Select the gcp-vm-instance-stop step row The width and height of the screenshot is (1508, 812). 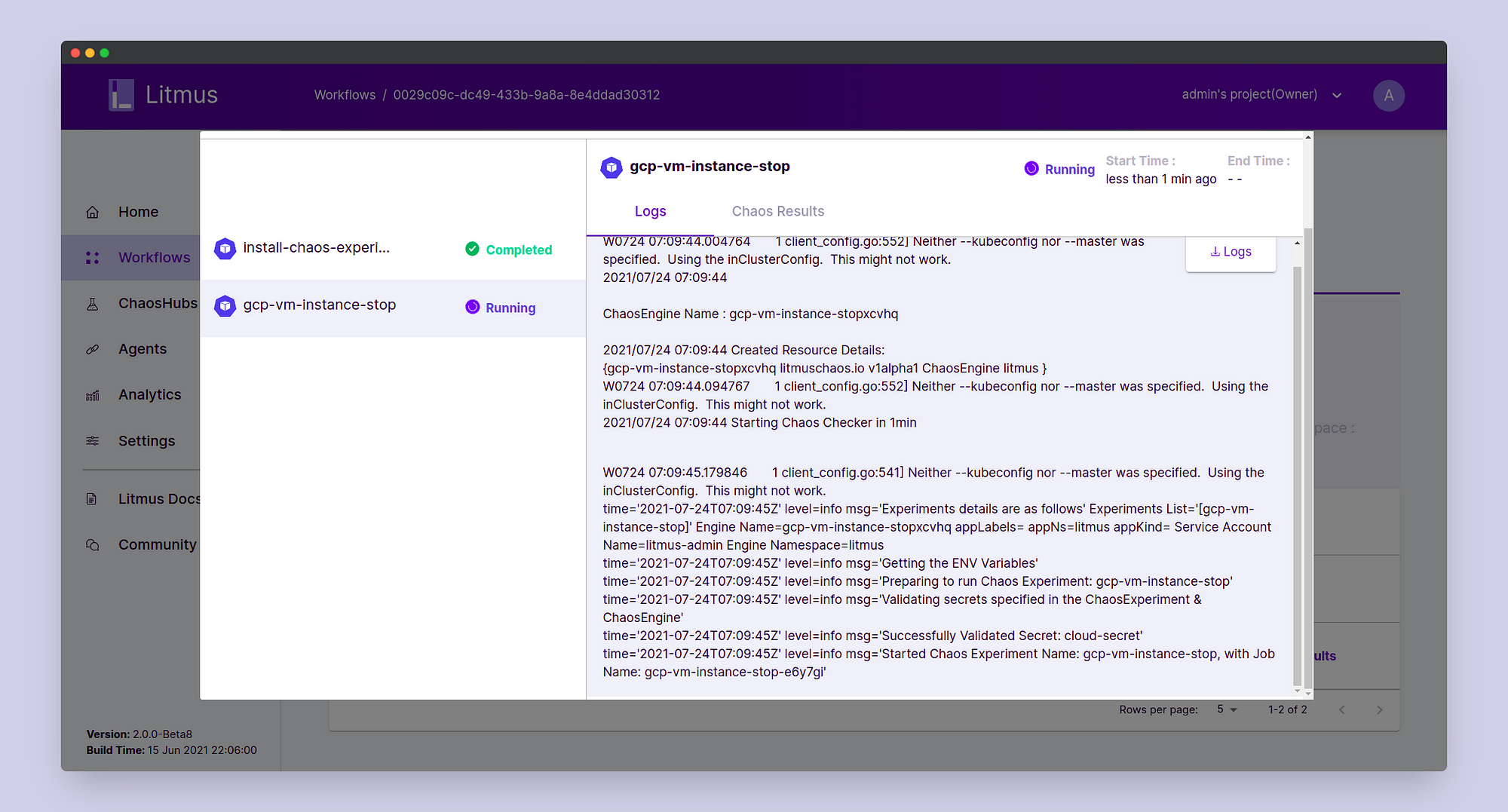click(x=393, y=308)
